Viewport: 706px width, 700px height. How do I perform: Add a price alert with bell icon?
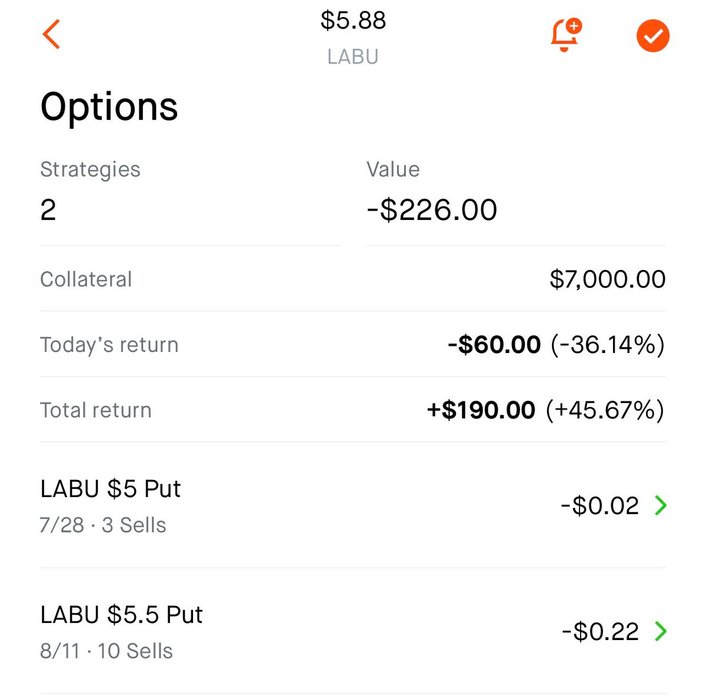click(566, 35)
